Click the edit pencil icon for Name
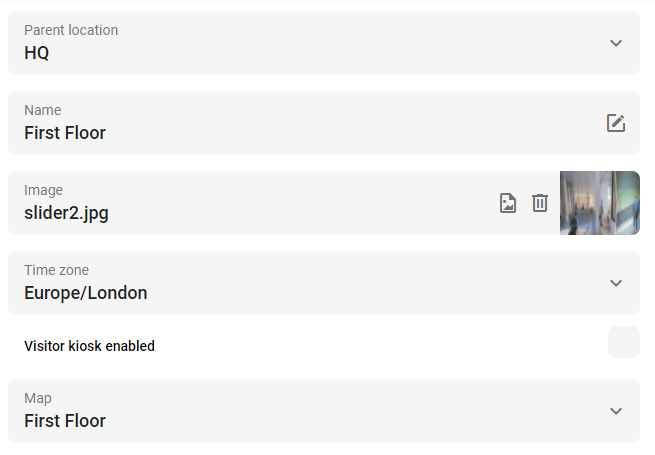Image resolution: width=655 pixels, height=455 pixels. coord(616,123)
